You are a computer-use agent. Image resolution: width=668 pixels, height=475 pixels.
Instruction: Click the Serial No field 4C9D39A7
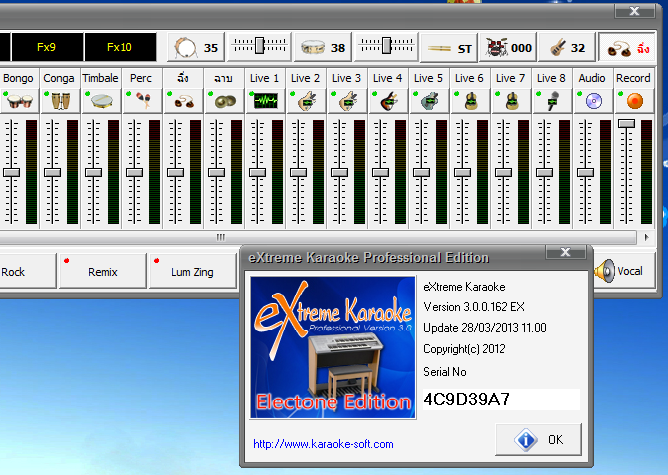click(501, 399)
